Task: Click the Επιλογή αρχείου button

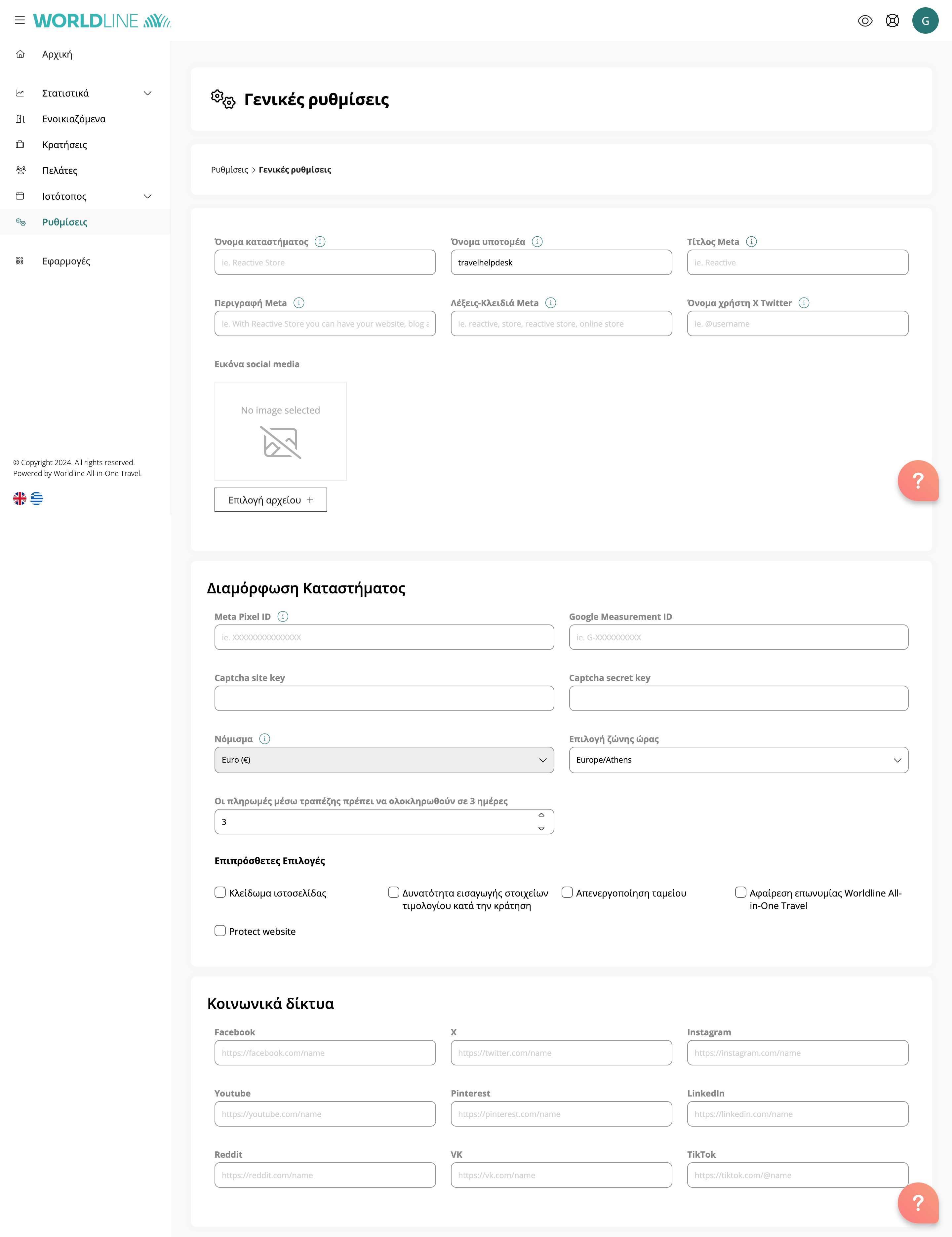Action: (x=270, y=500)
